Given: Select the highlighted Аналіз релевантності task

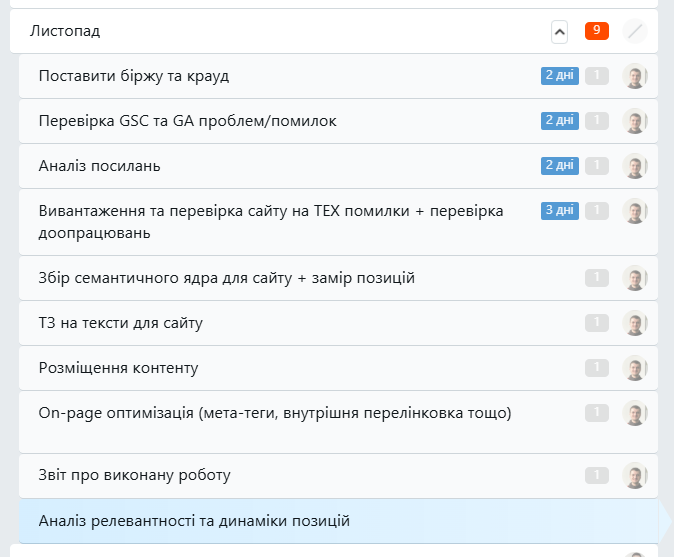Looking at the screenshot, I should 194,521.
